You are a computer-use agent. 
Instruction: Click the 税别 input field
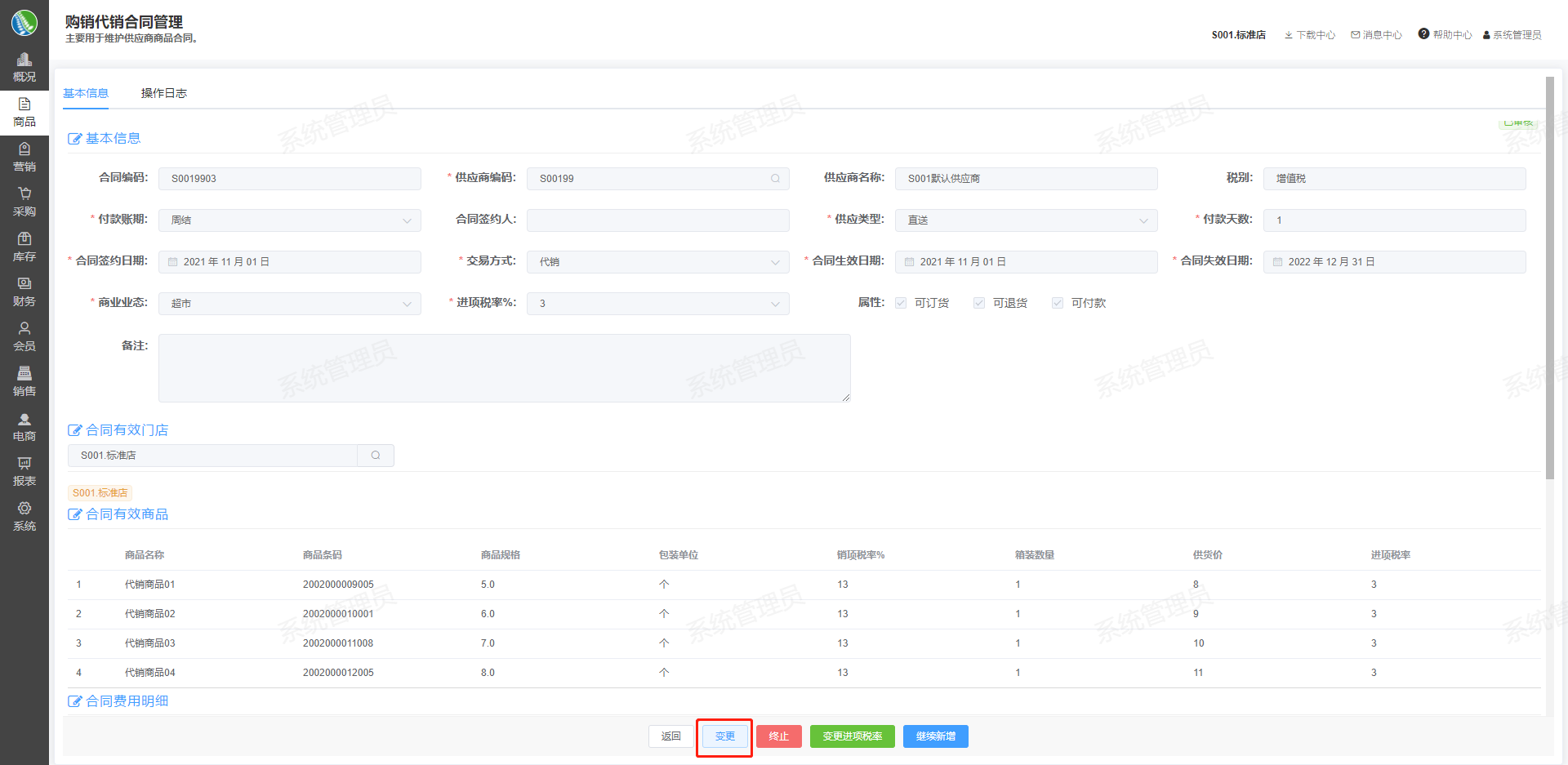(1395, 179)
